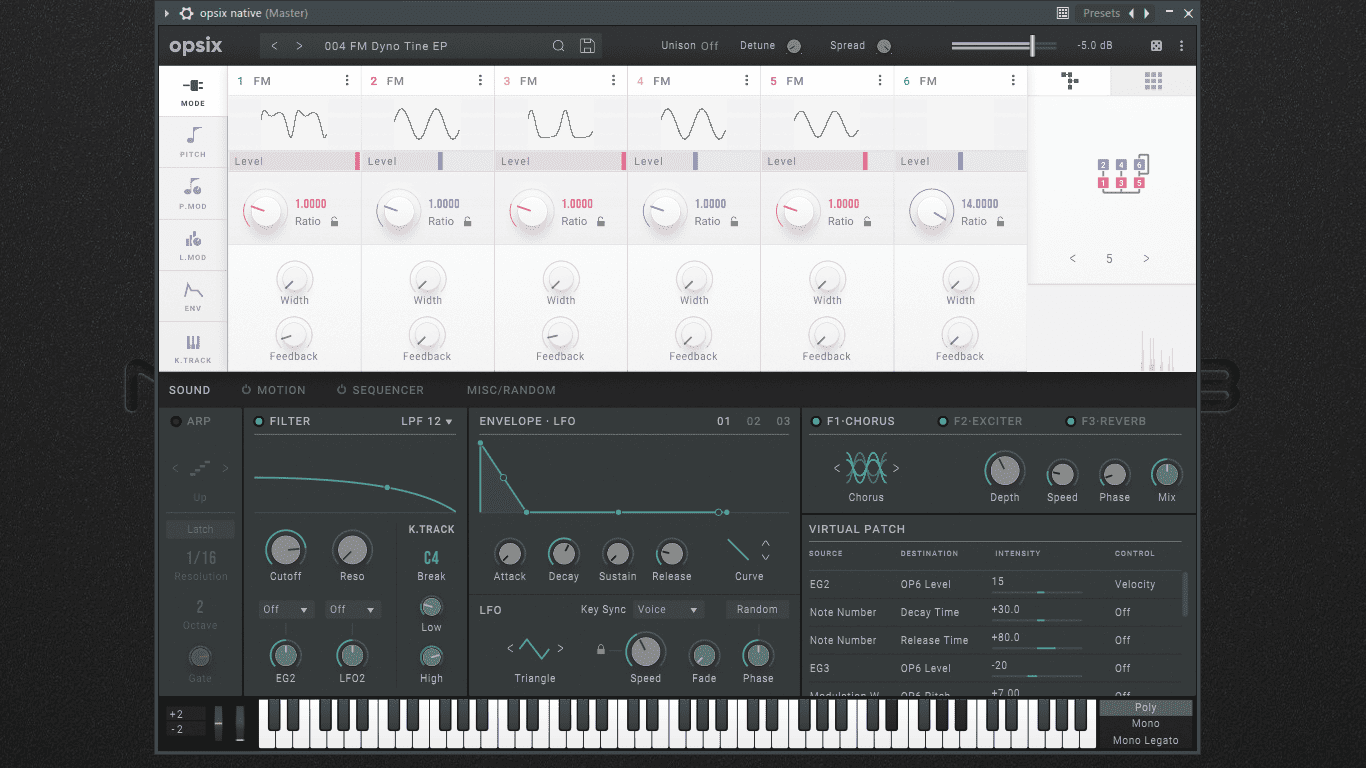Click the Chorus effect type icon
Screen dimensions: 1366x768
click(866, 468)
